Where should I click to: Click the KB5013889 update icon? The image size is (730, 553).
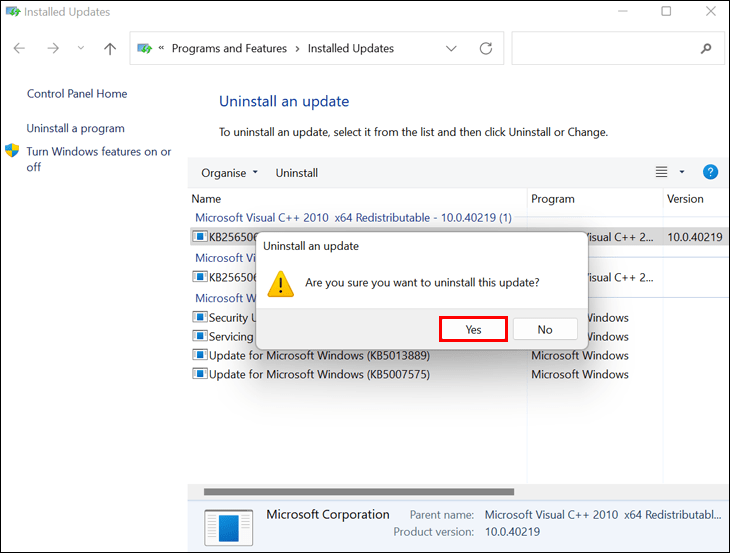(x=200, y=355)
